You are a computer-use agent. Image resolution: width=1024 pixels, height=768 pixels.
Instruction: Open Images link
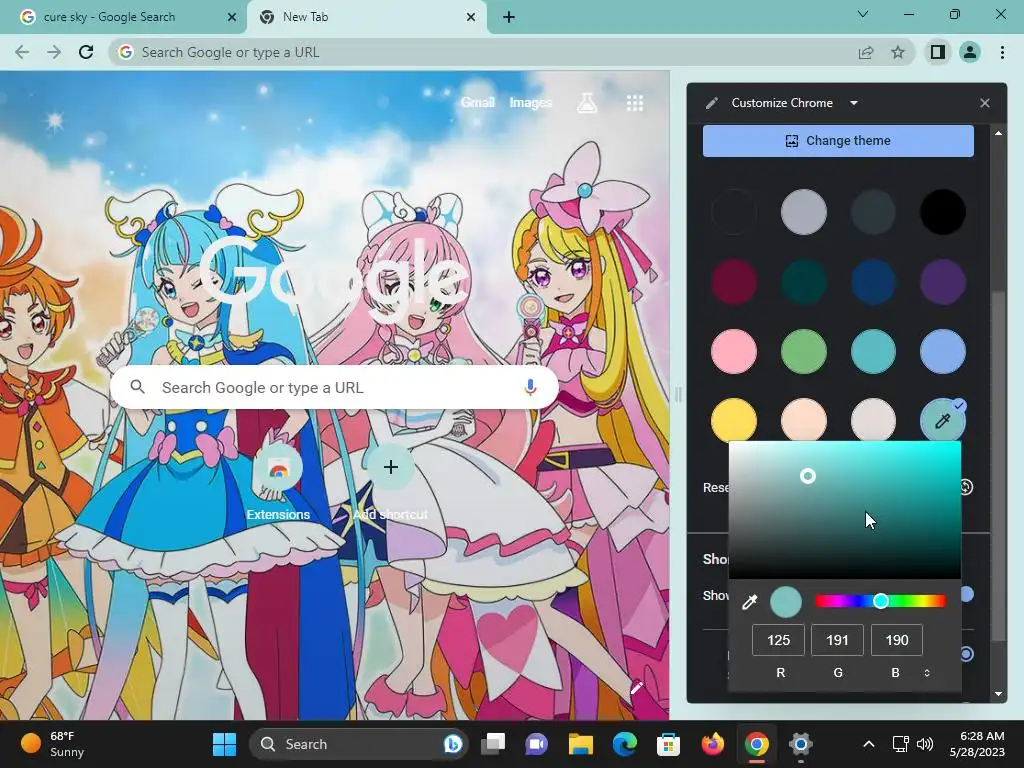[530, 103]
